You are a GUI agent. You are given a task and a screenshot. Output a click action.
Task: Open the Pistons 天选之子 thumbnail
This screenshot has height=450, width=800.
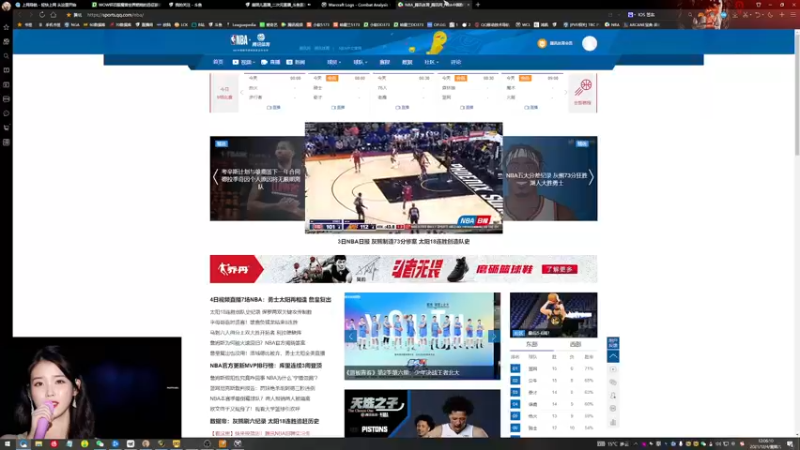(x=422, y=413)
